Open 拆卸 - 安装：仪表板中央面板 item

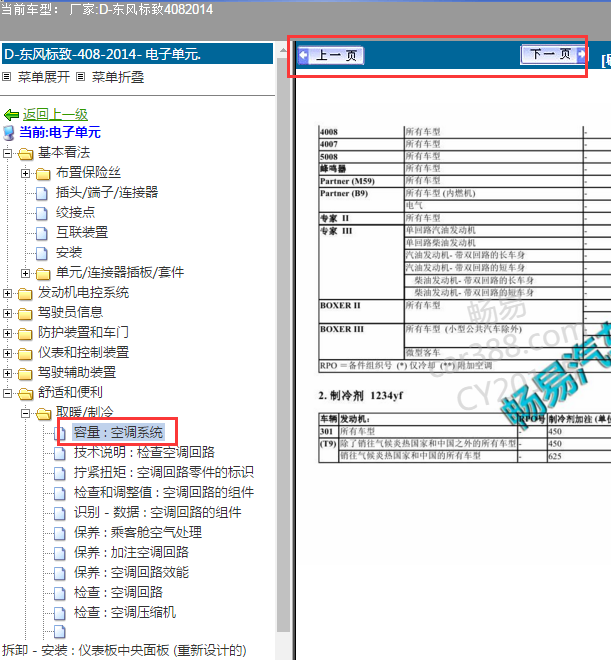[124, 650]
